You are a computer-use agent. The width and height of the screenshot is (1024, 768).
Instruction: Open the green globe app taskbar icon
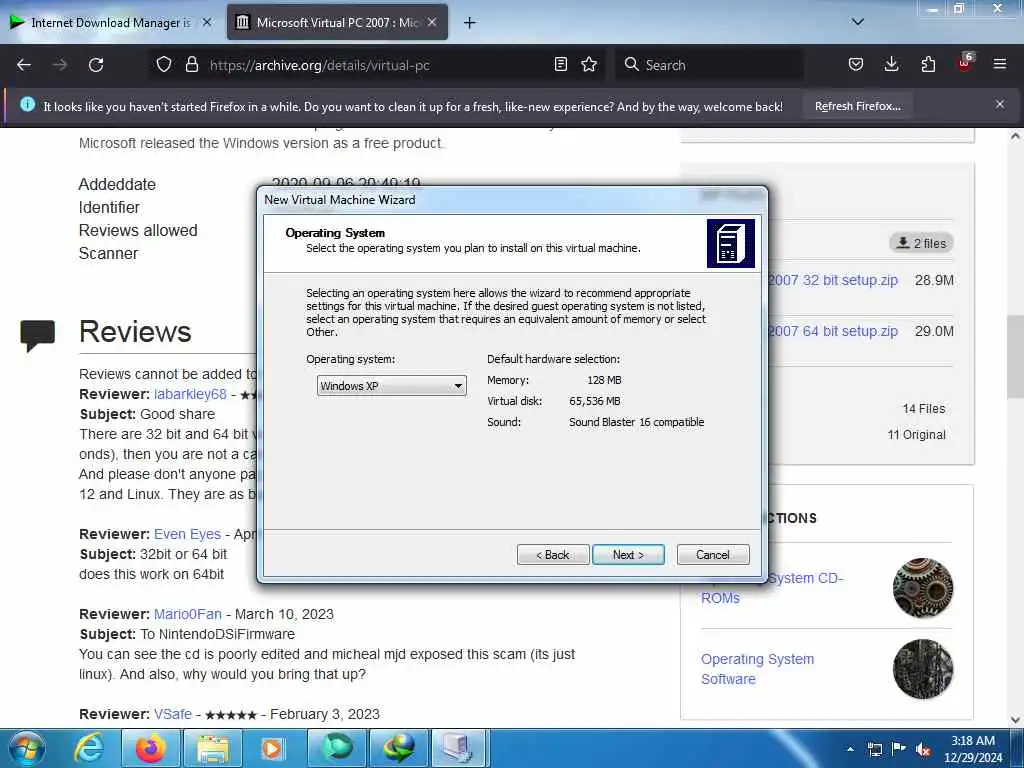(336, 748)
